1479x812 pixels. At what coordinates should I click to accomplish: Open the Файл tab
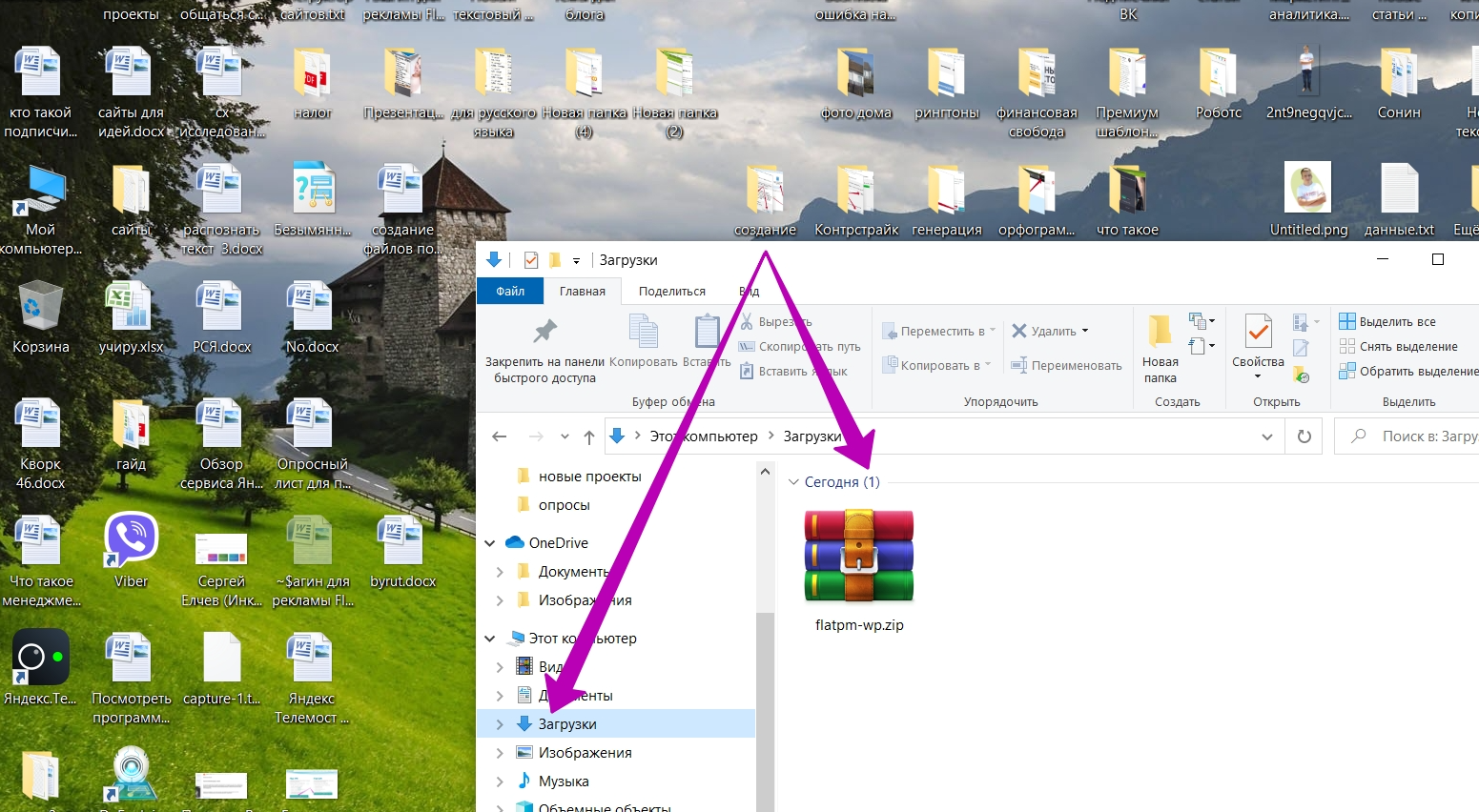coord(510,292)
